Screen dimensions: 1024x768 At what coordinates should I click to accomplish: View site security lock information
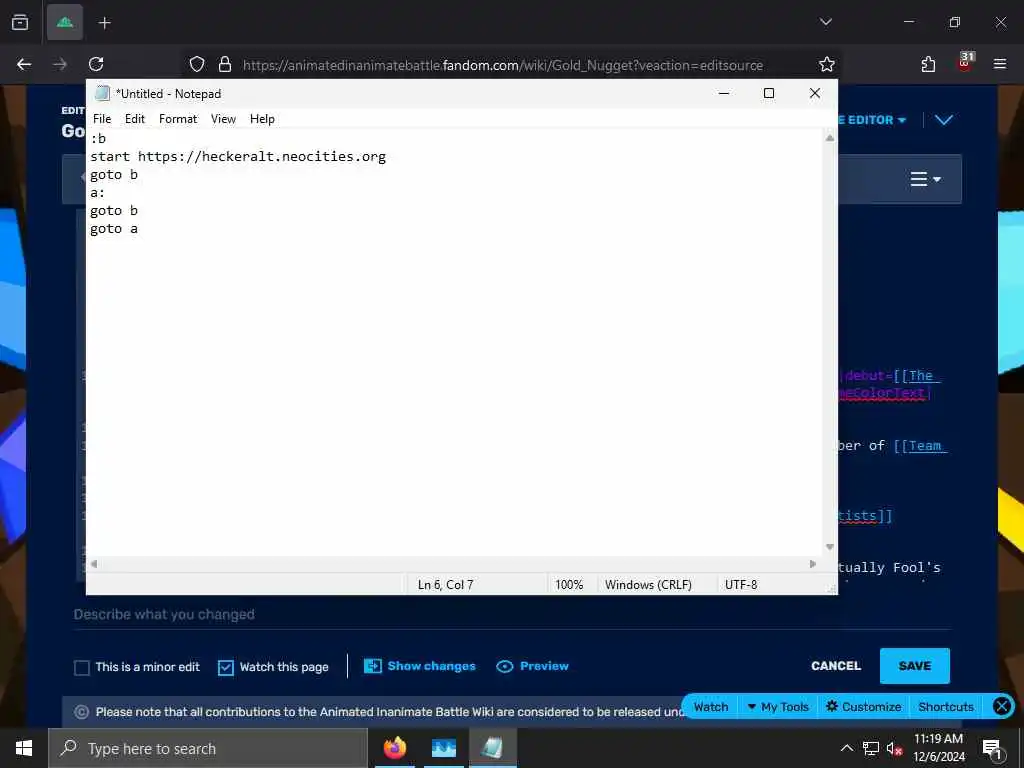(225, 64)
